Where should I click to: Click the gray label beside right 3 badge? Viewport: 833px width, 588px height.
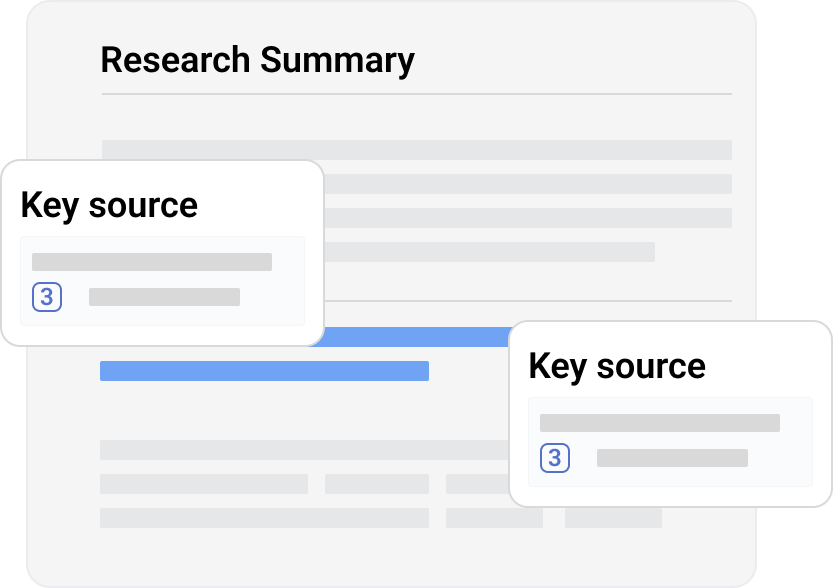click(x=672, y=458)
